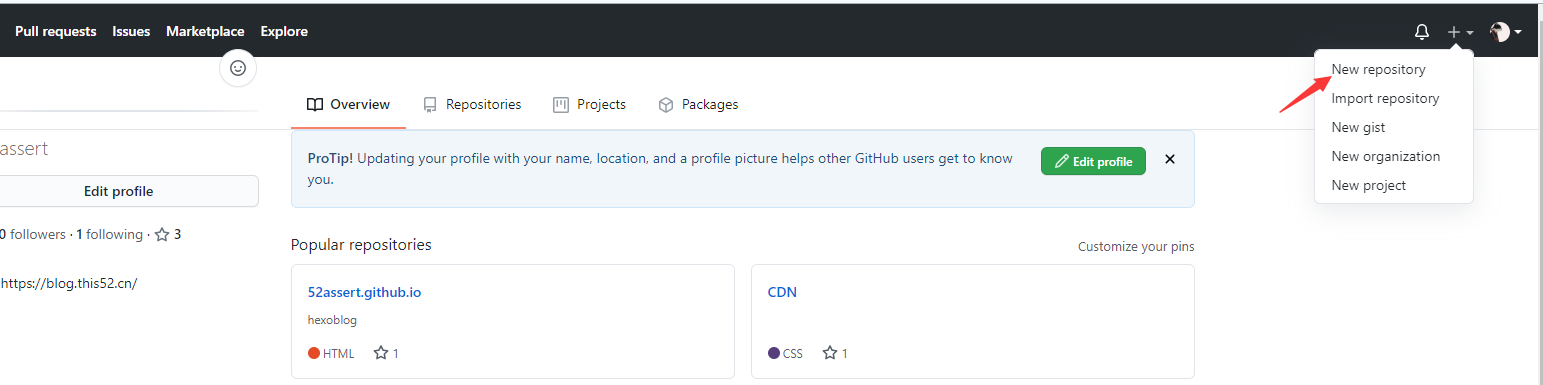Click the Overview book icon
This screenshot has height=385, width=1543.
[315, 104]
